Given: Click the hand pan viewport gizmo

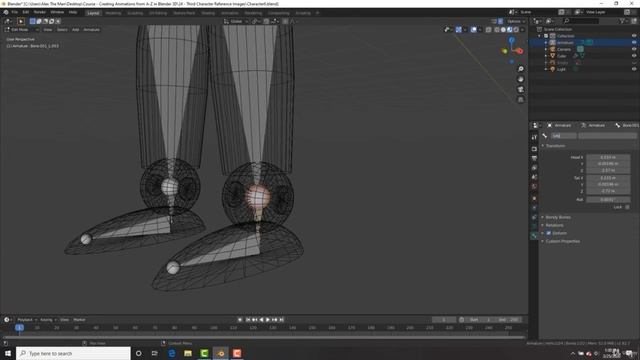Looking at the screenshot, I should (x=520, y=79).
